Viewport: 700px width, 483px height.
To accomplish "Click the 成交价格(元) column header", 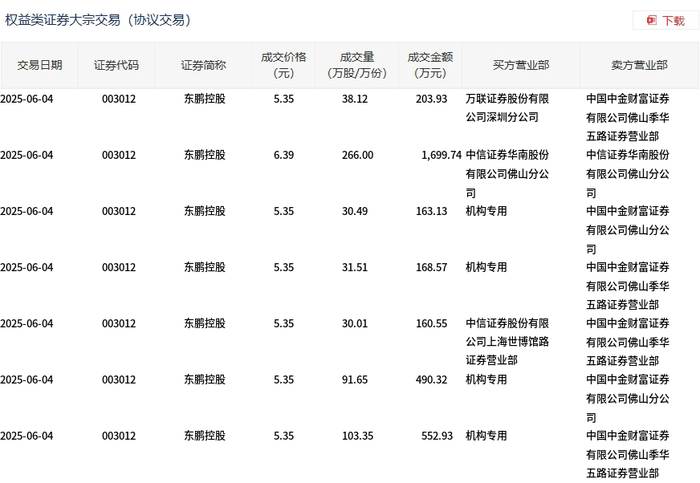I will [284, 65].
